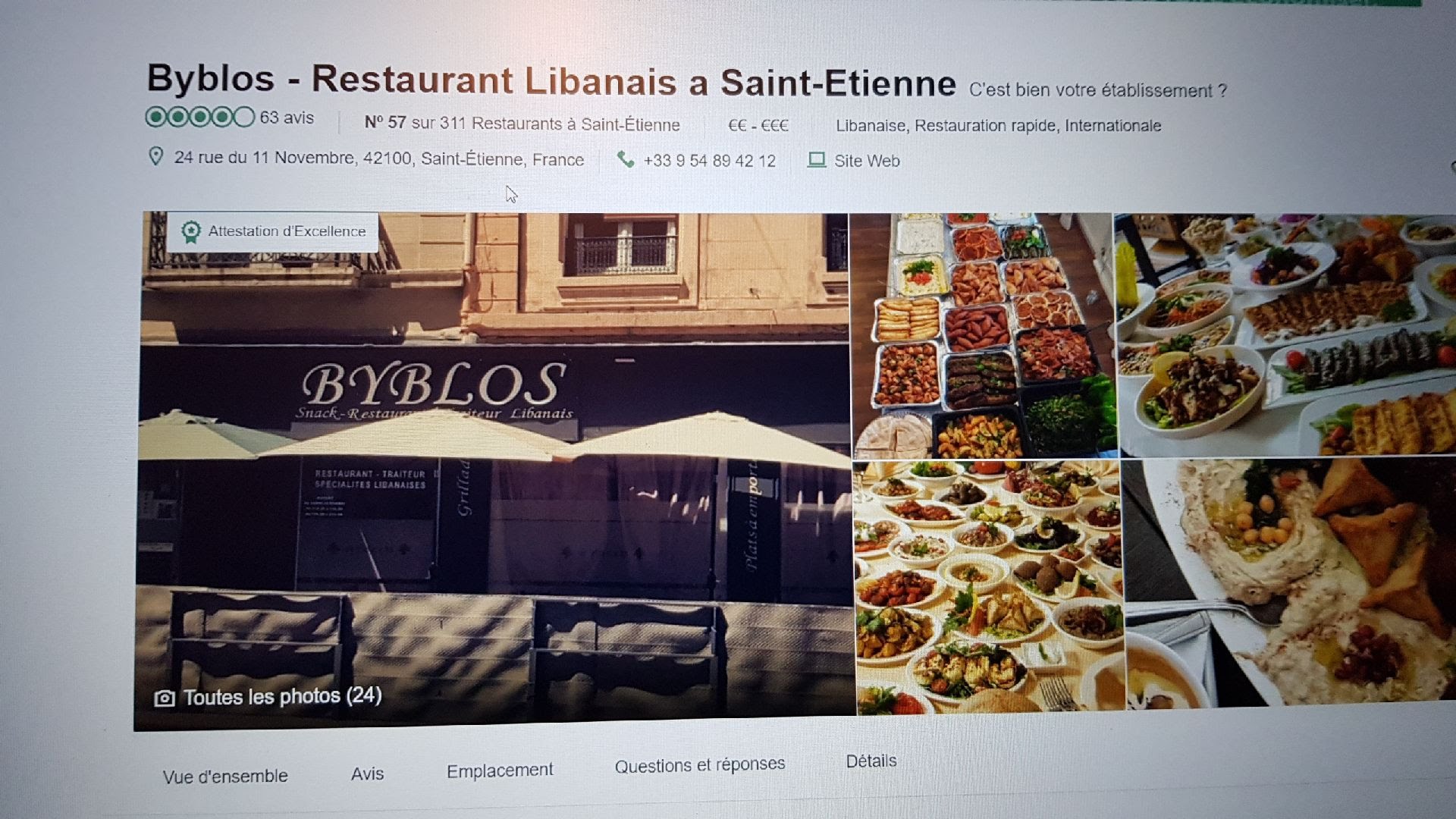The height and width of the screenshot is (819, 1456).
Task: Switch to the Vue d'ensemble tab
Action: pos(225,776)
